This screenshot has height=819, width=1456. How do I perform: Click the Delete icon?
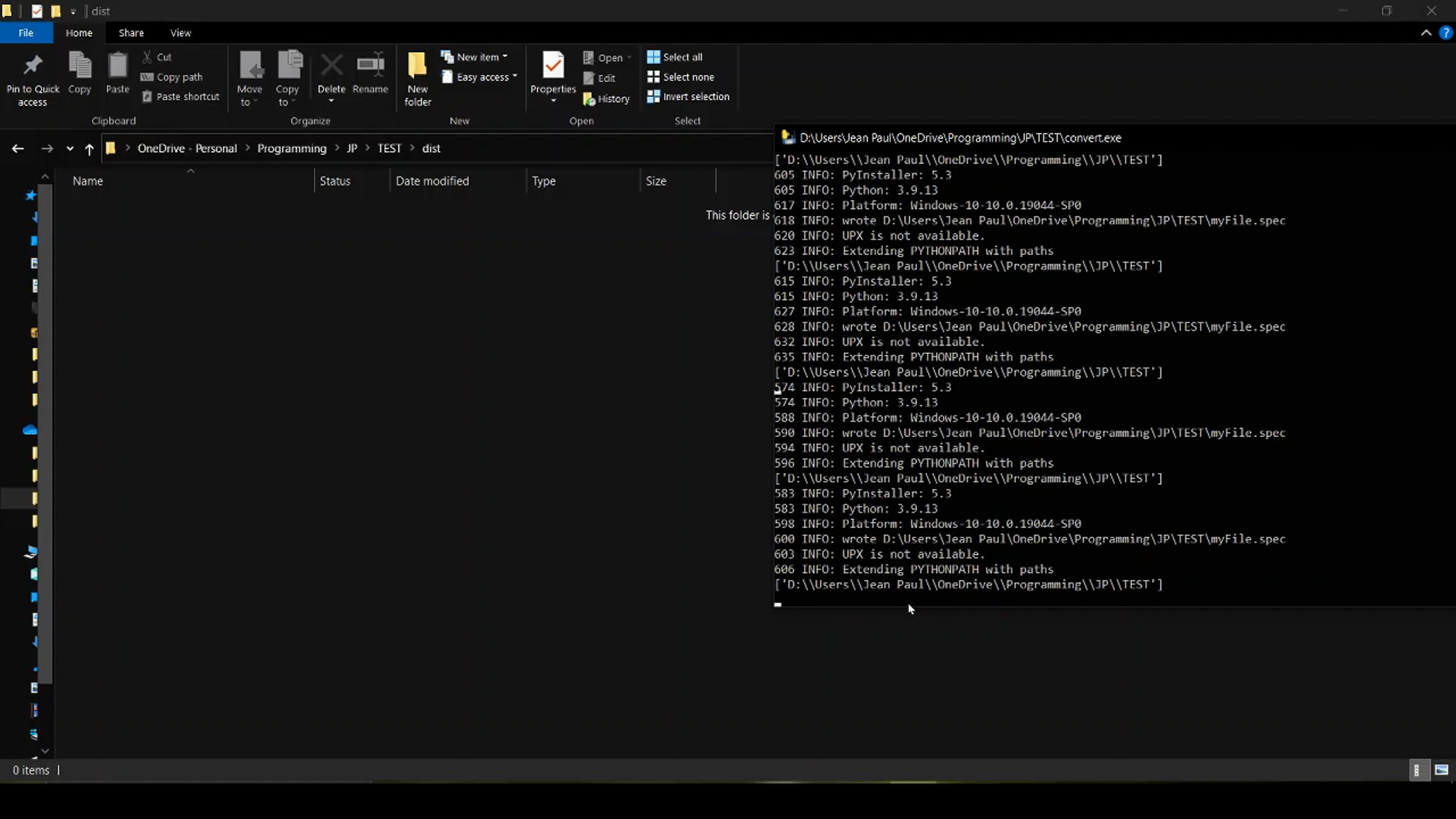(331, 66)
